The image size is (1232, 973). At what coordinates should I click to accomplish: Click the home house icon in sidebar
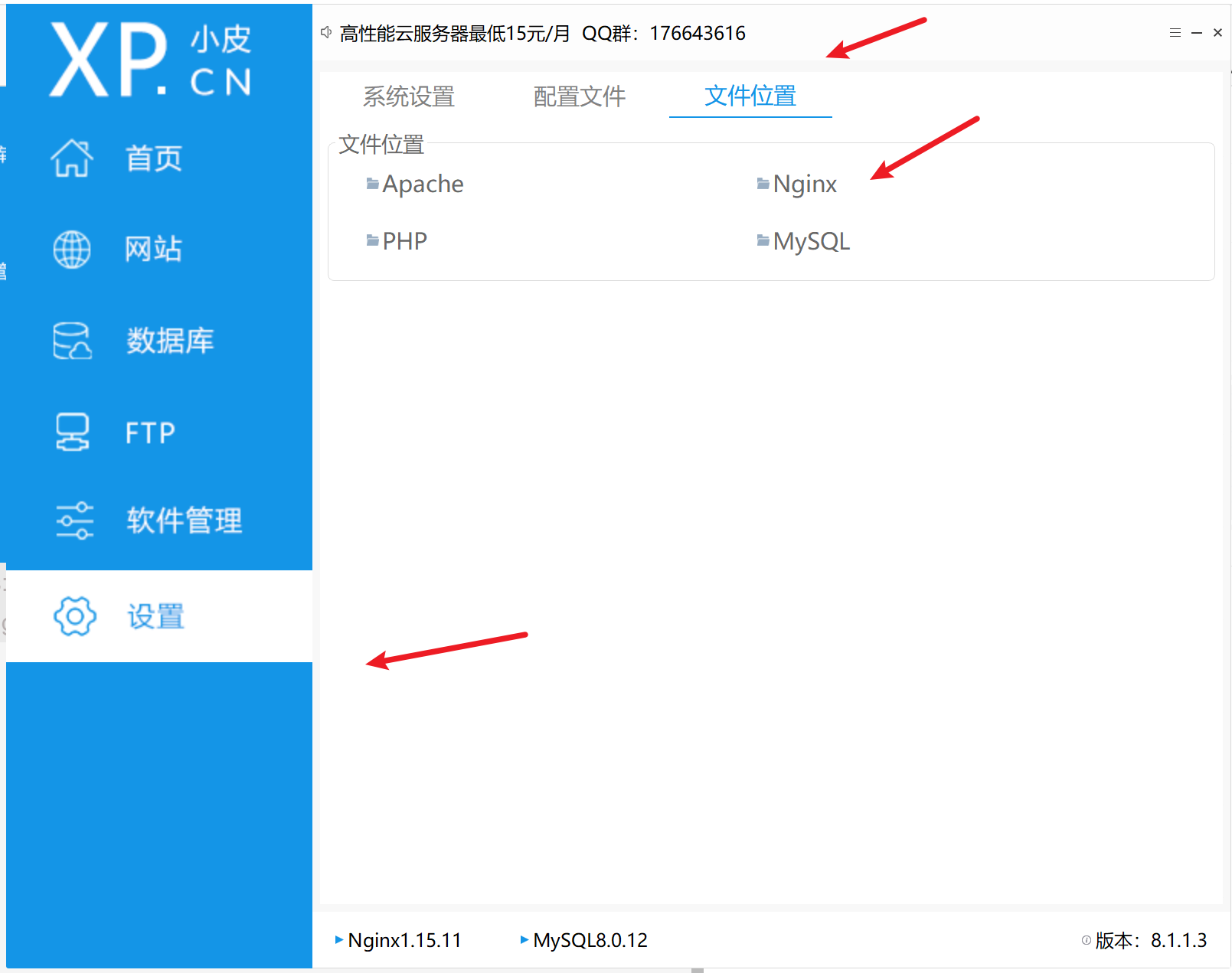72,158
